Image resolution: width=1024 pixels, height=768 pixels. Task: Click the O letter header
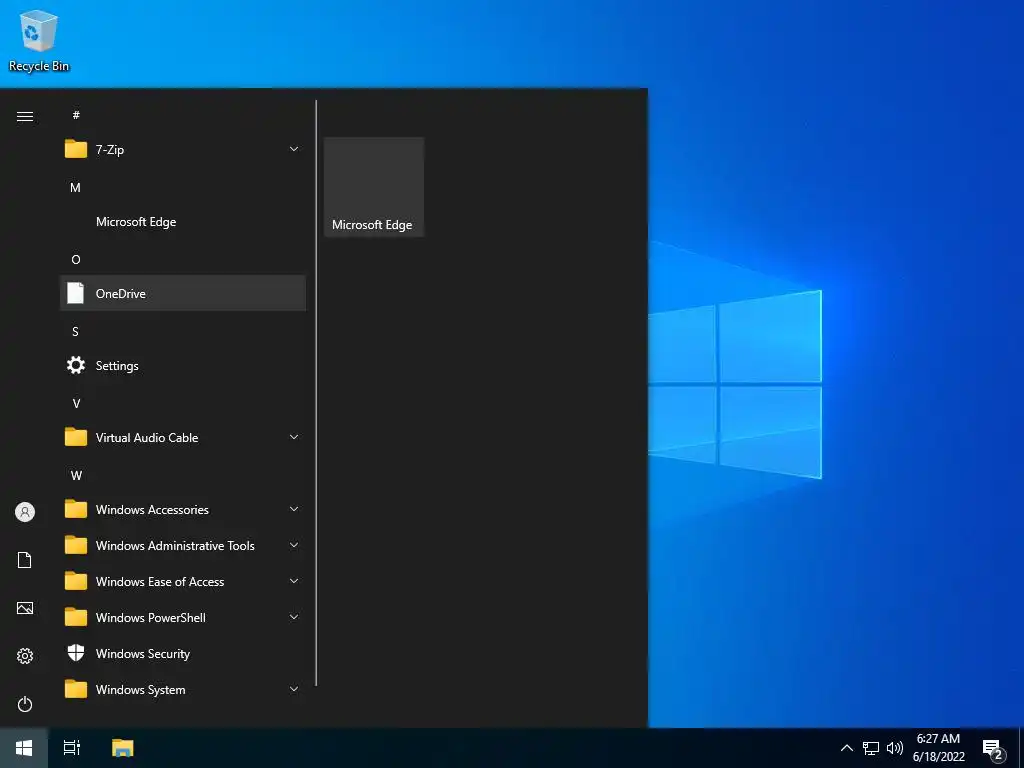coord(76,259)
